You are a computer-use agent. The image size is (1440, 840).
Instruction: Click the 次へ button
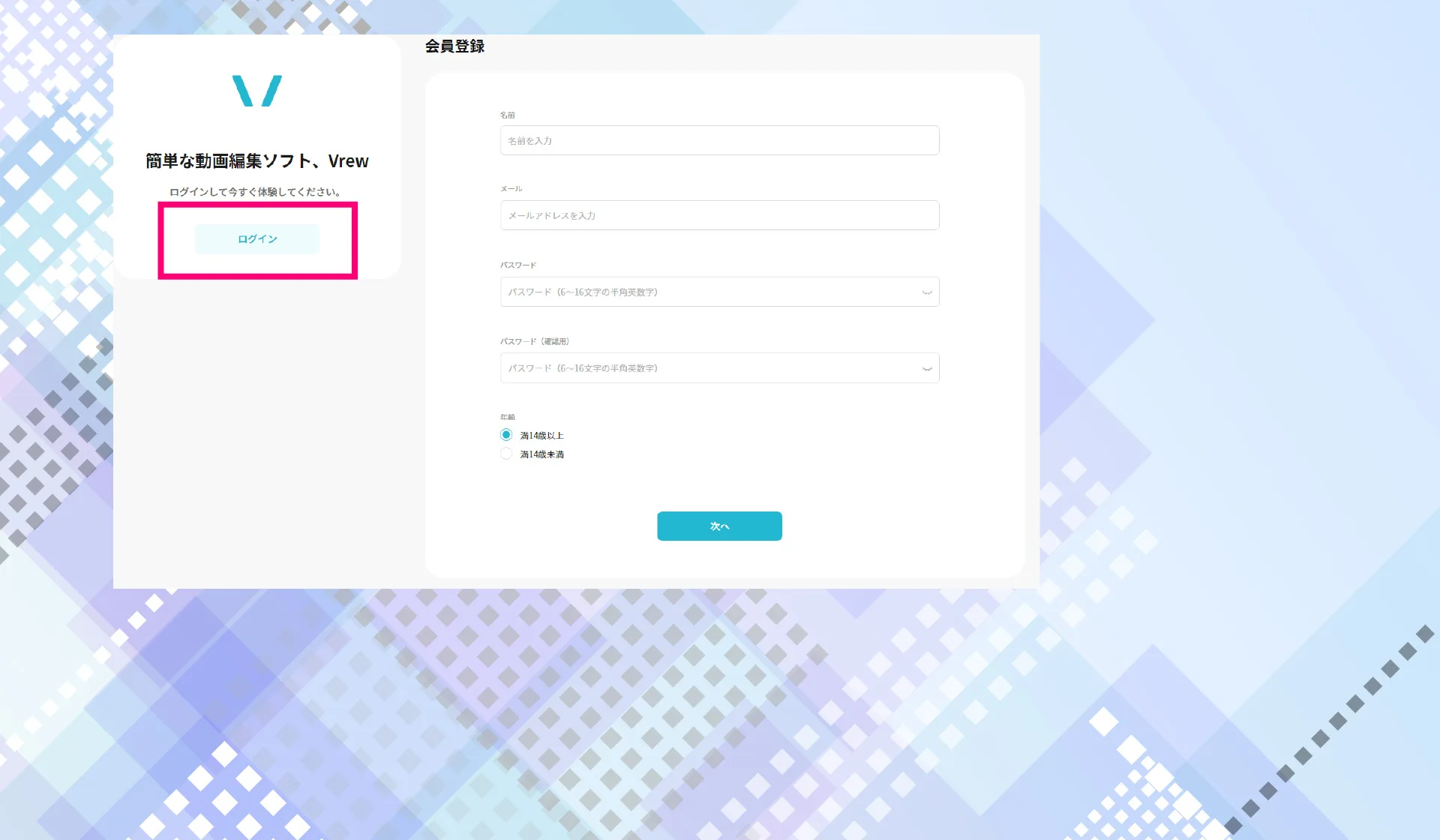(719, 526)
